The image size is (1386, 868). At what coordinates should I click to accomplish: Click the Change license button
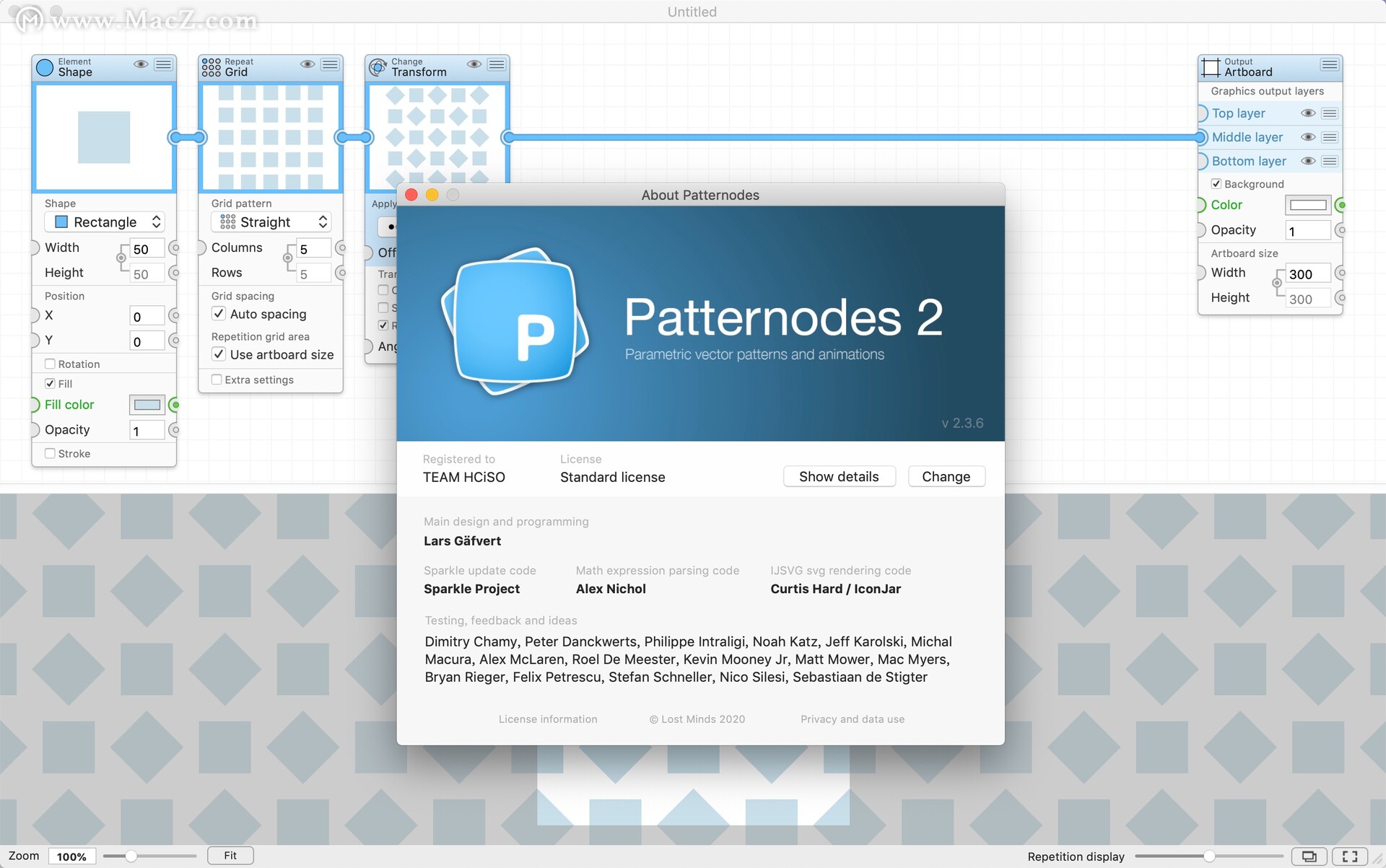[946, 476]
